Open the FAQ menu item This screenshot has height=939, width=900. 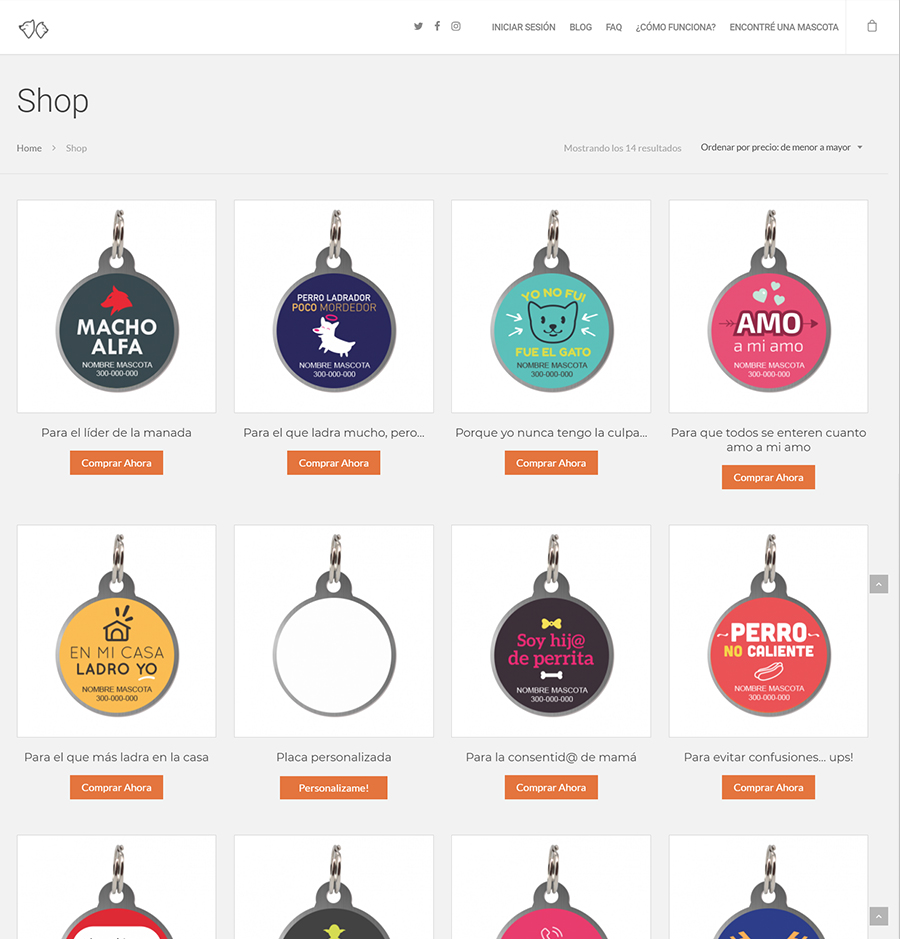click(x=614, y=27)
